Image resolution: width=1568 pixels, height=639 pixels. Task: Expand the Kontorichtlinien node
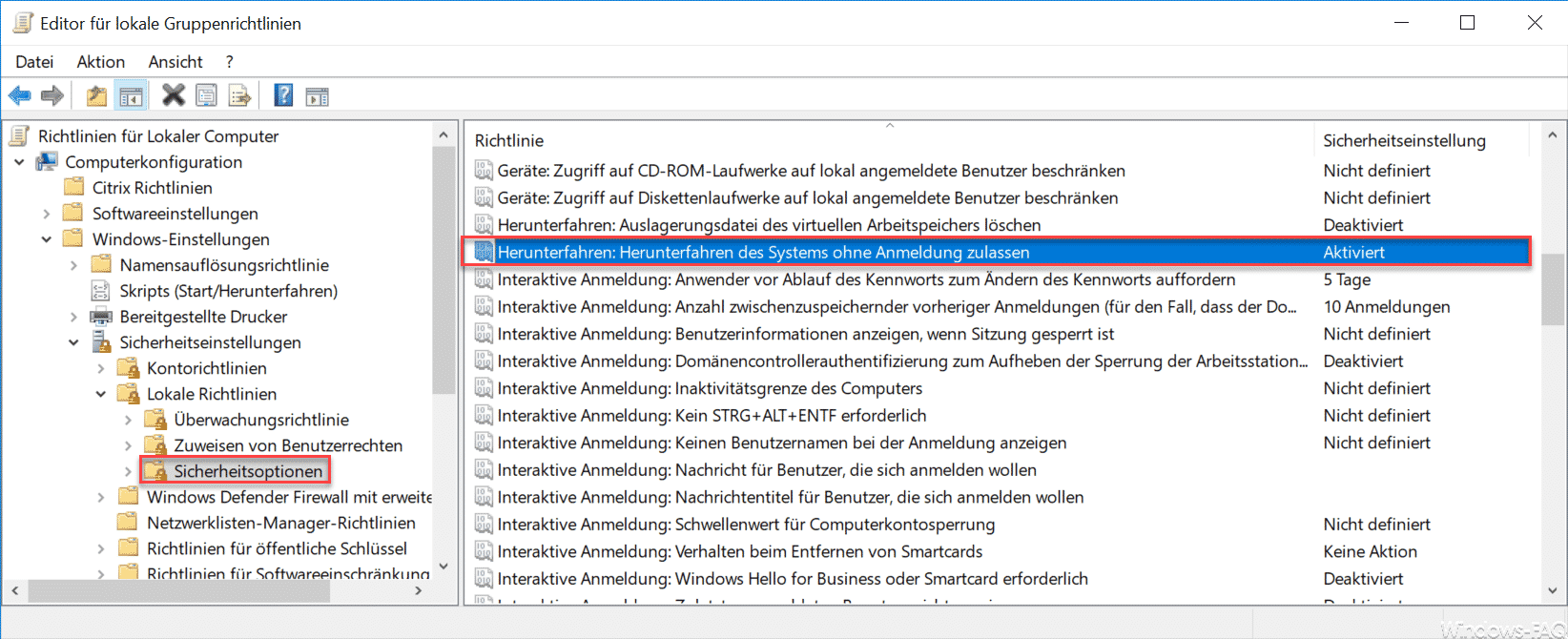[x=101, y=368]
